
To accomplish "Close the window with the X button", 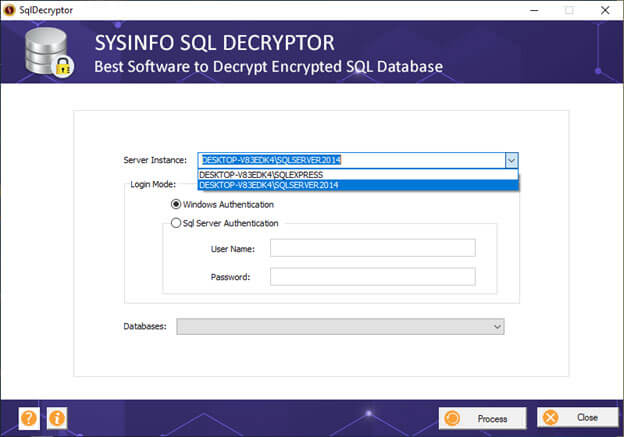I will (605, 10).
